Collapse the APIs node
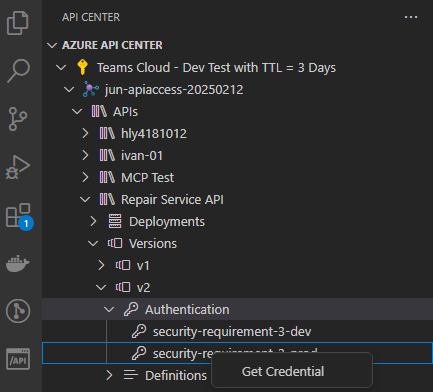433x392 pixels. pyautogui.click(x=77, y=112)
